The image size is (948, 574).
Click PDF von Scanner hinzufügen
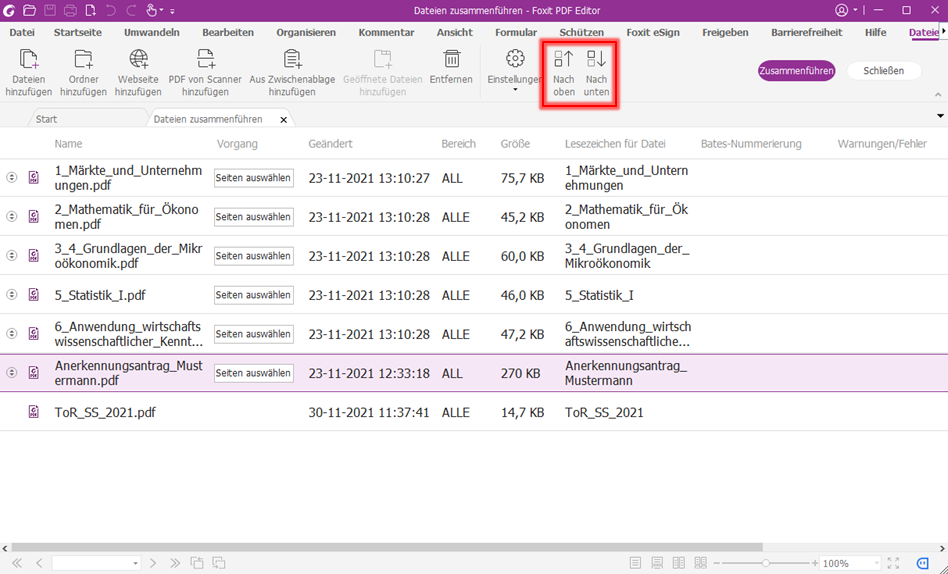[x=205, y=73]
